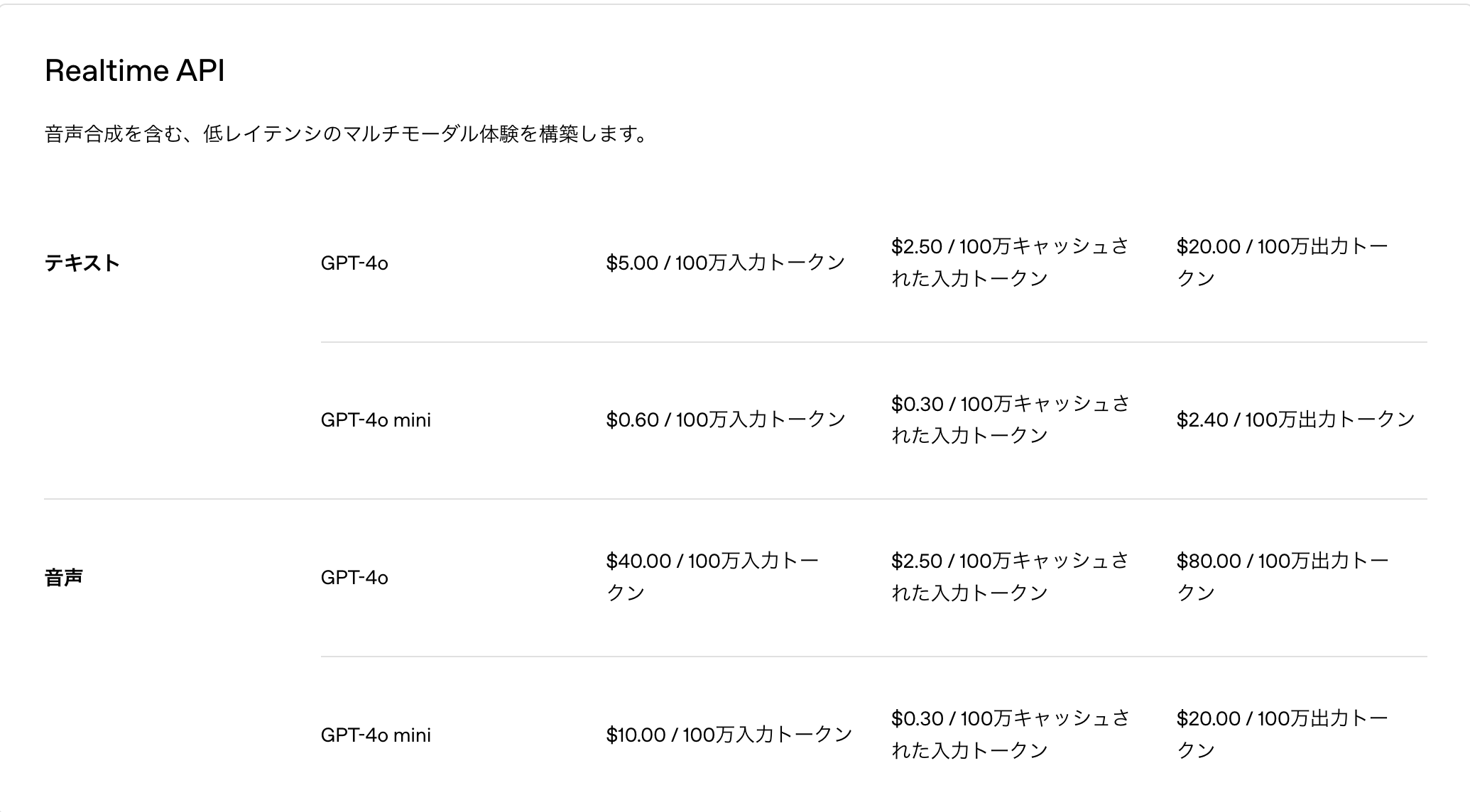Click audio GPT-4o cached input price $2.50
Viewport: 1470px width, 812px height.
(1010, 576)
